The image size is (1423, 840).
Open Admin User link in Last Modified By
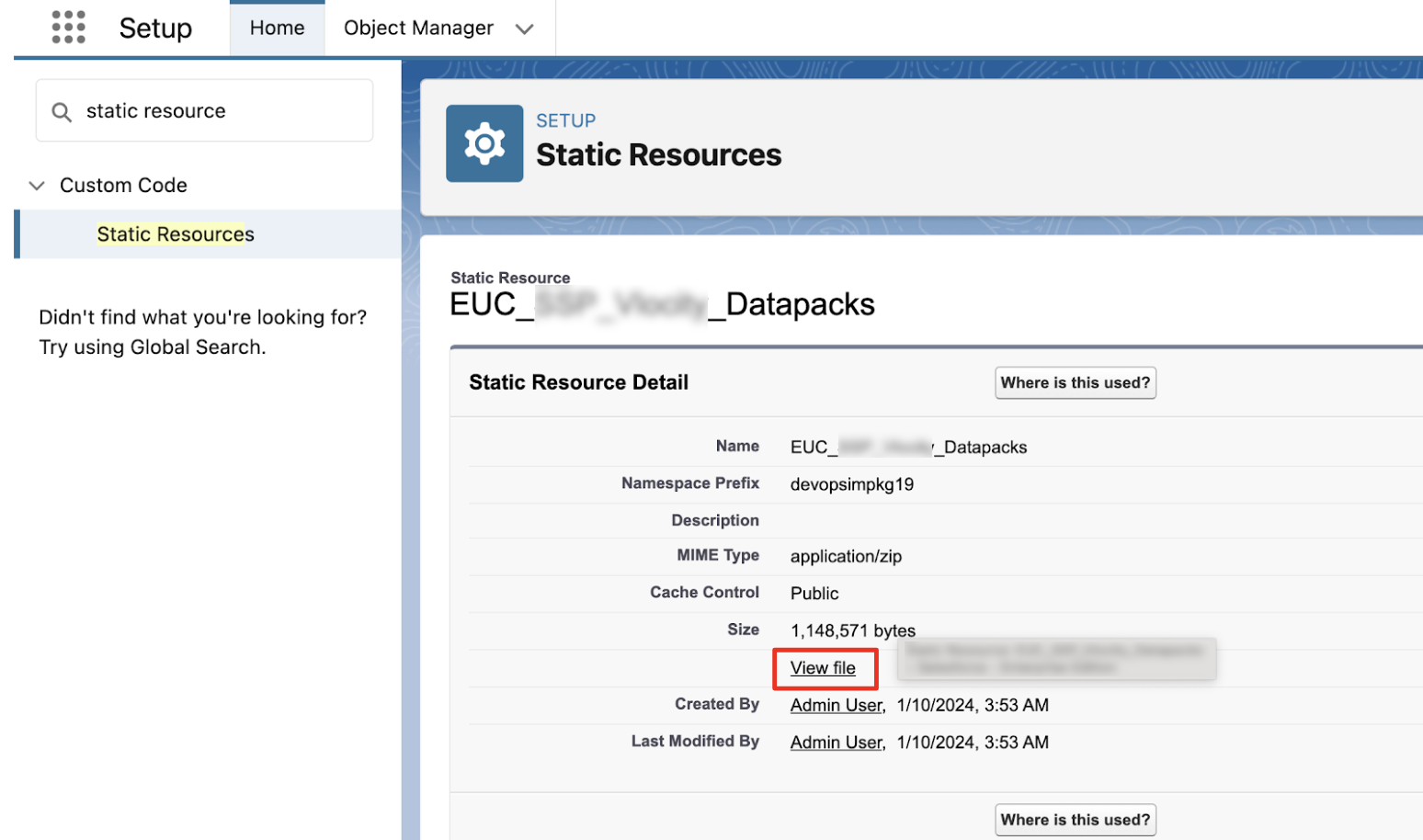click(837, 743)
